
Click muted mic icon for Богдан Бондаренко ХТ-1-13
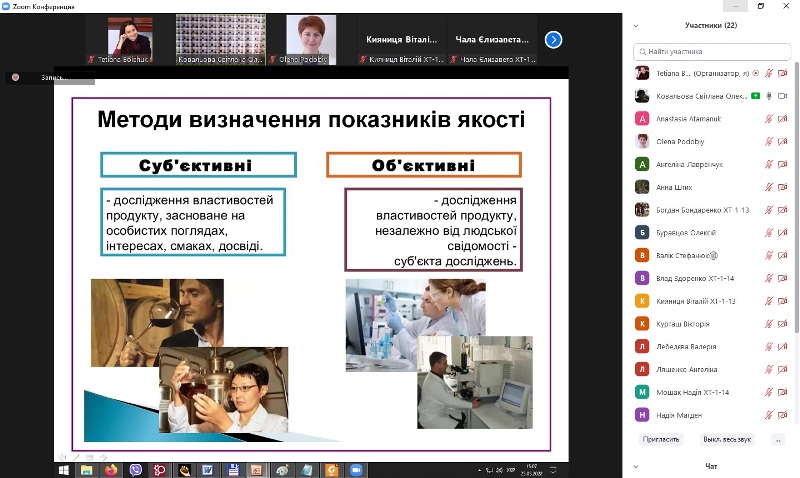pyautogui.click(x=769, y=210)
